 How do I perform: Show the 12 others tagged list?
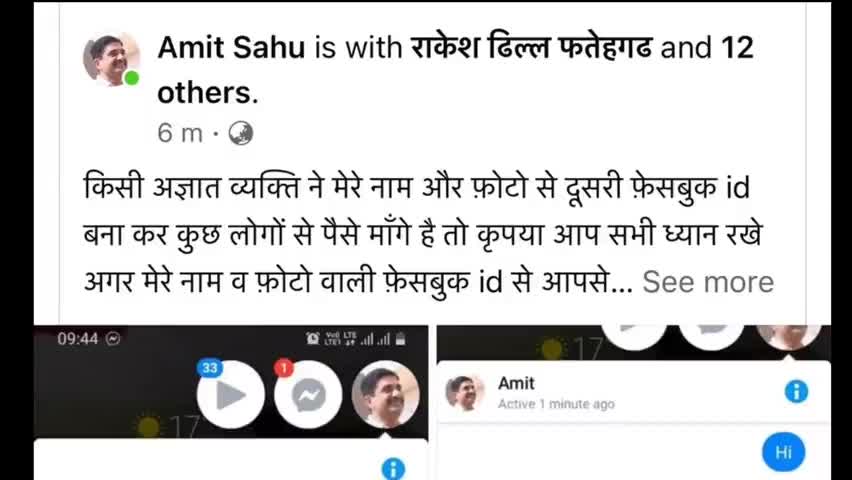(x=455, y=71)
